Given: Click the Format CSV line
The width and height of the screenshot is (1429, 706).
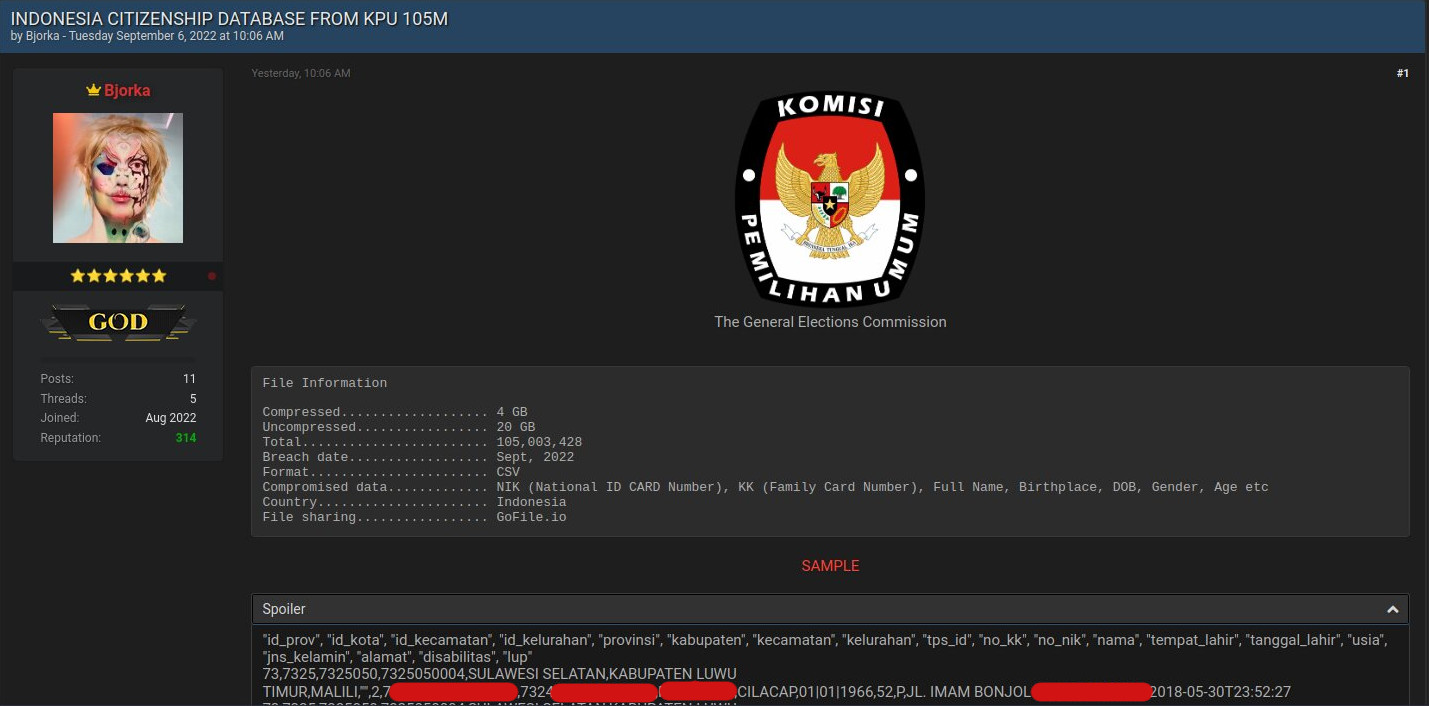Looking at the screenshot, I should click(391, 472).
